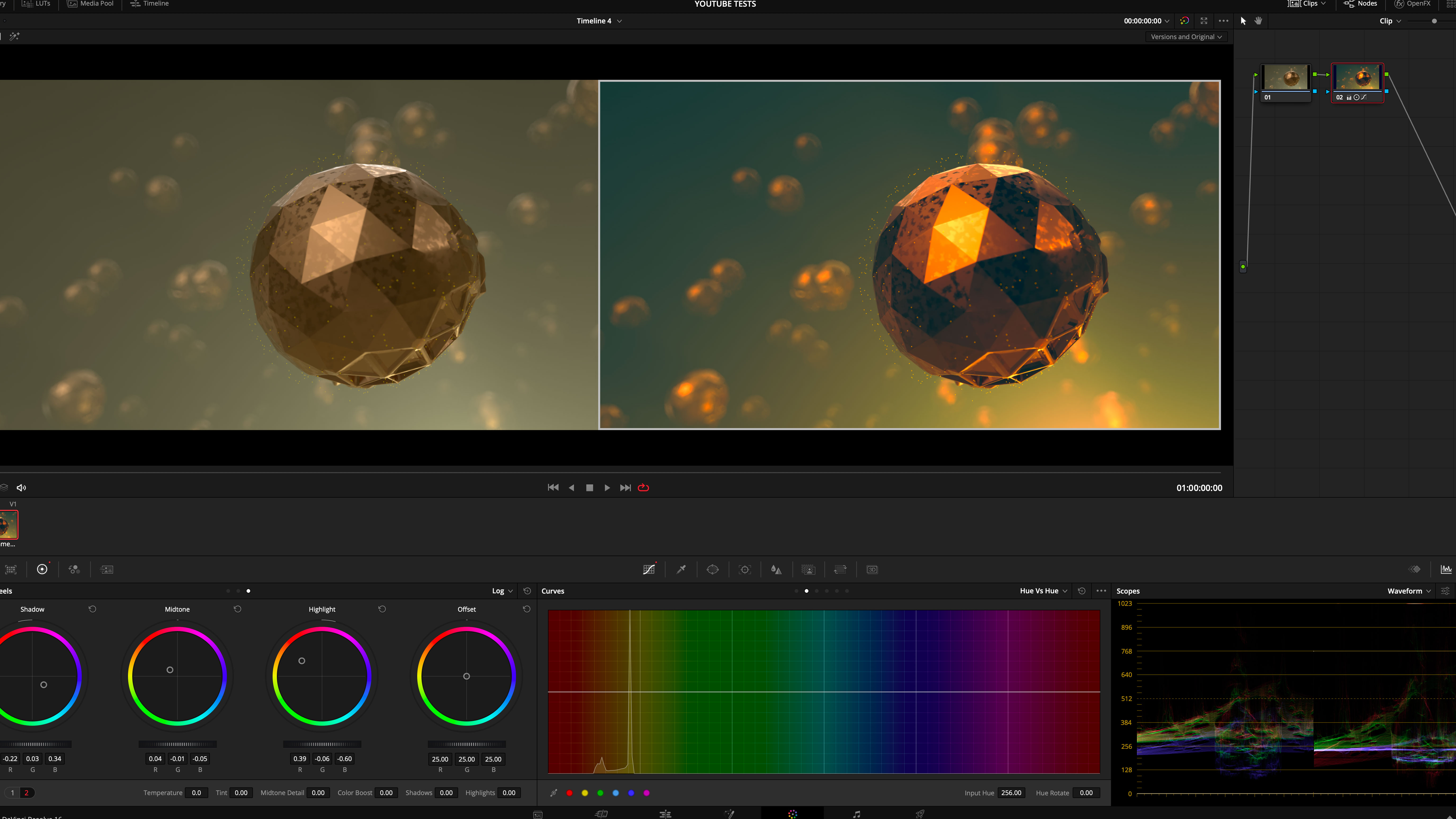Open the Hue Vs Hue curve dropdown

pos(1043,591)
